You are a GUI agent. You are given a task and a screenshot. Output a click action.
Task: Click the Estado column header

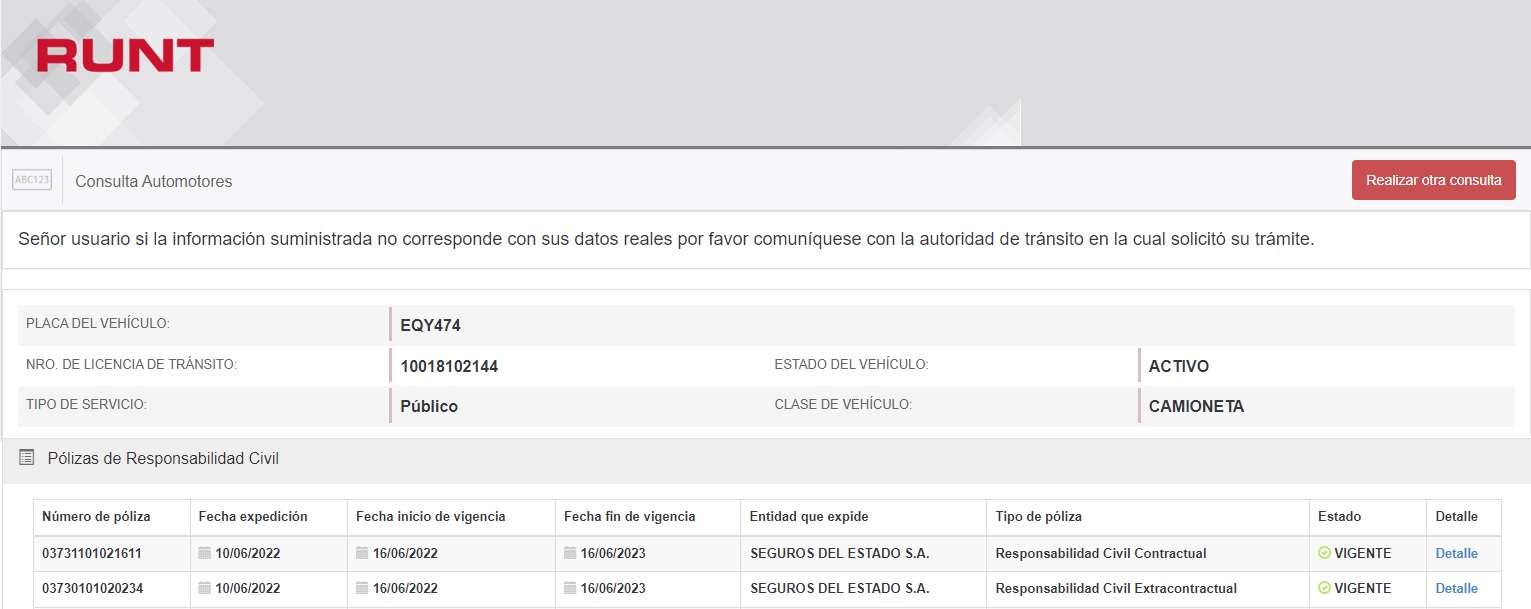point(1339,517)
